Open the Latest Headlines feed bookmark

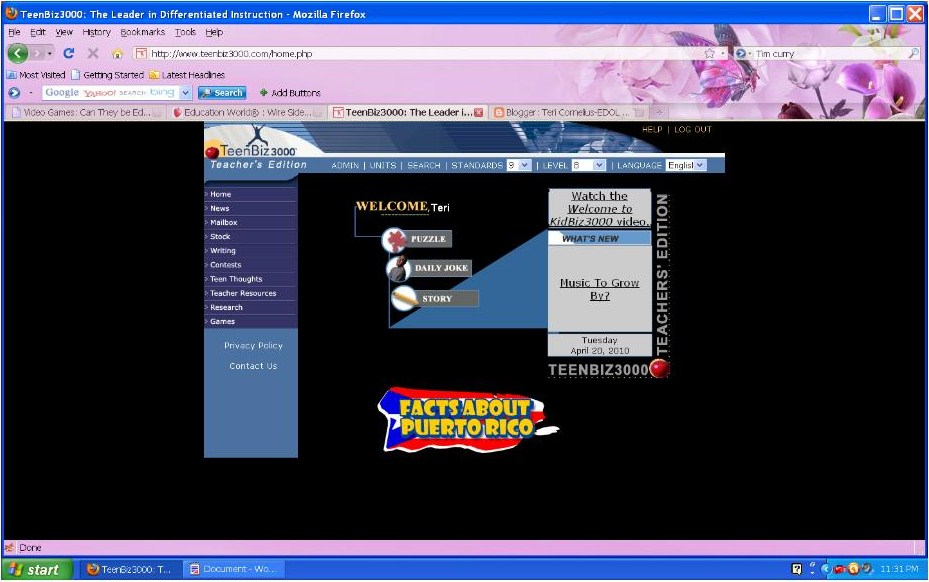coord(187,75)
